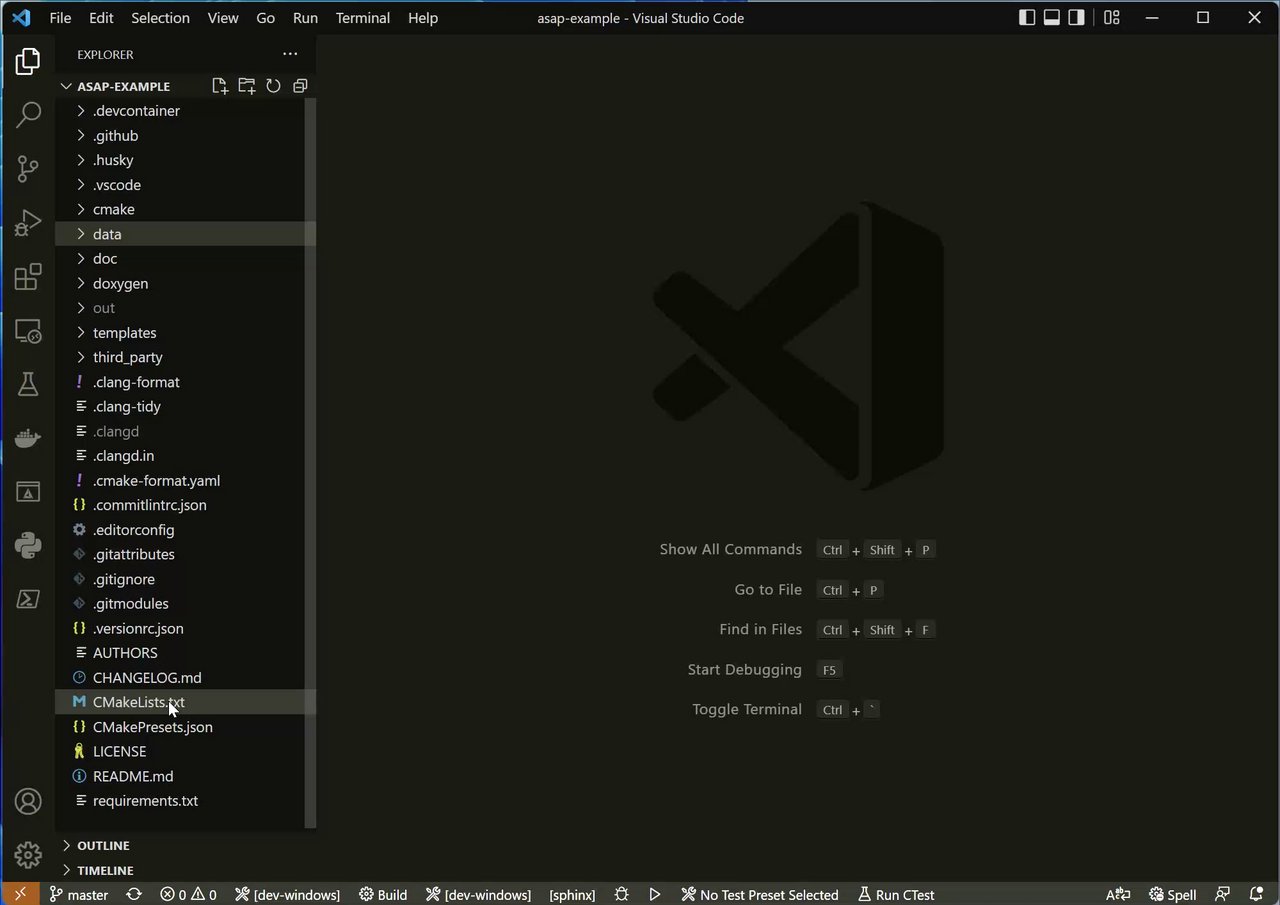
Task: Open the Selection menu
Action: (x=160, y=18)
